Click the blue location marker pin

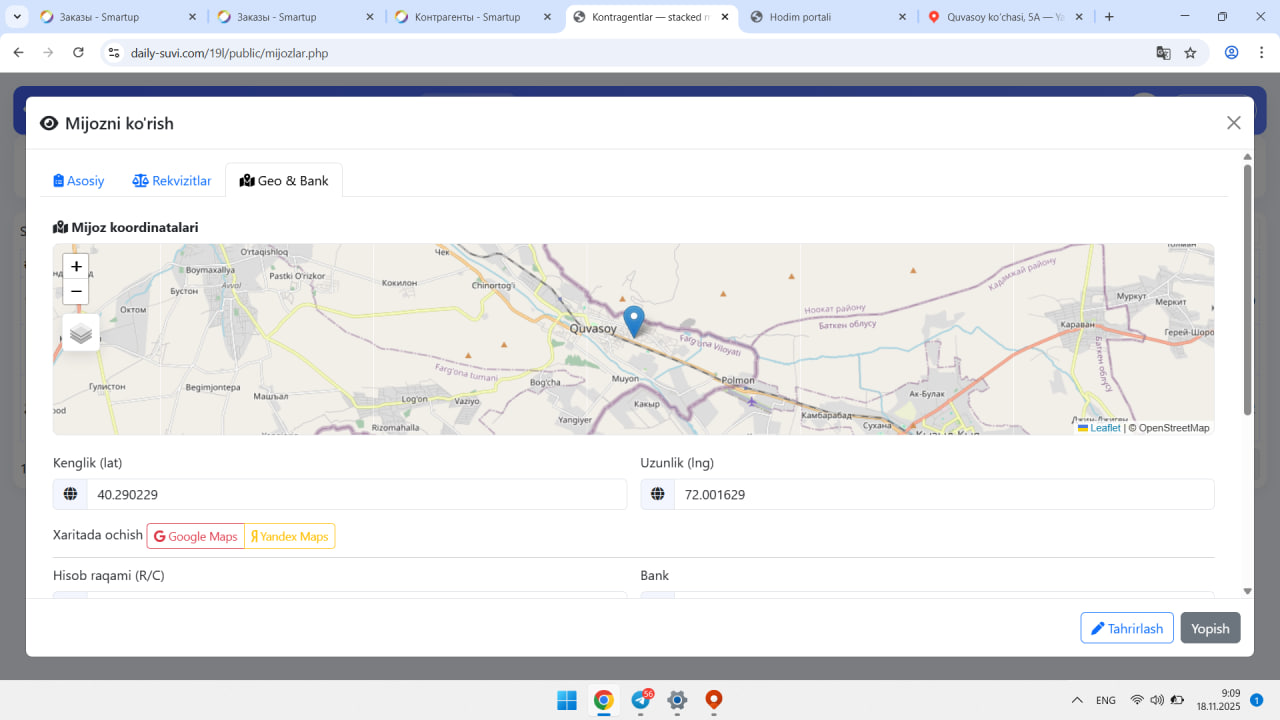click(634, 320)
